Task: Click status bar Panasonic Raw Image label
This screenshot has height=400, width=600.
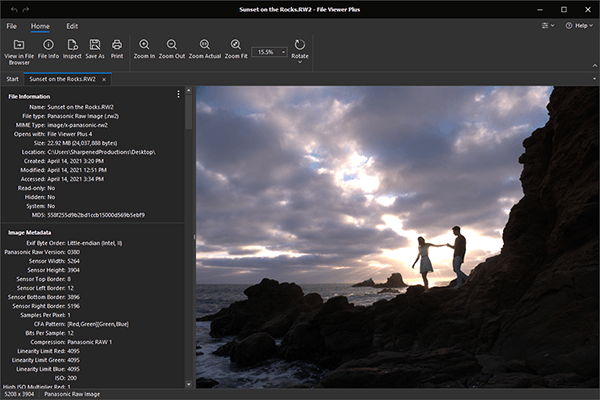Action: click(x=72, y=394)
